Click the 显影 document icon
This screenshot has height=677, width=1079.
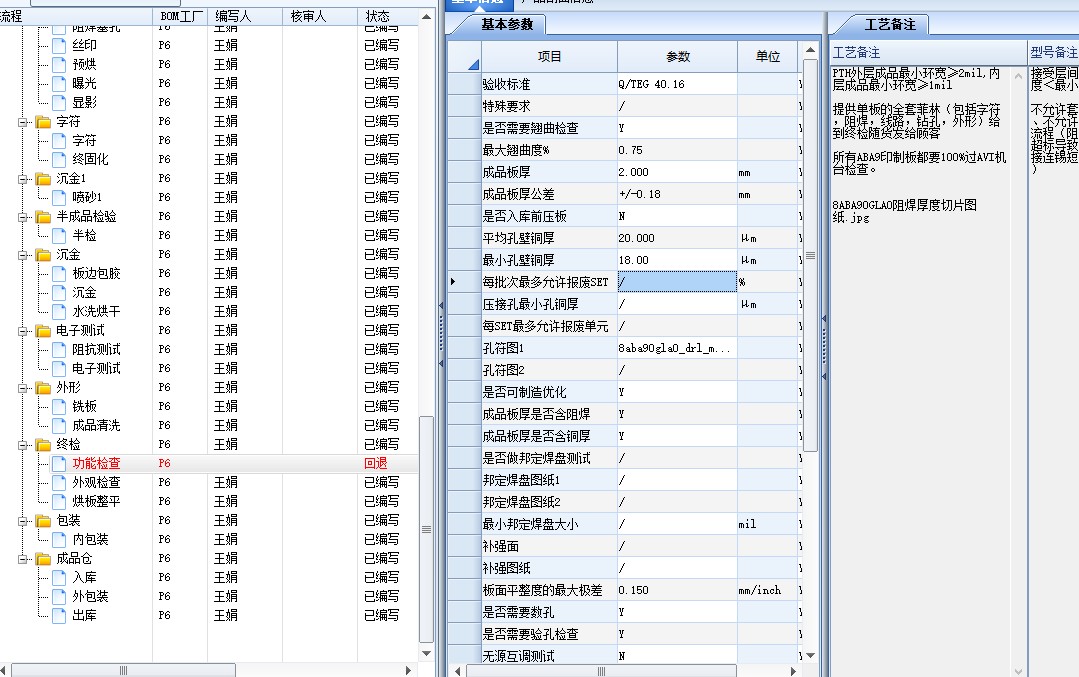point(59,103)
